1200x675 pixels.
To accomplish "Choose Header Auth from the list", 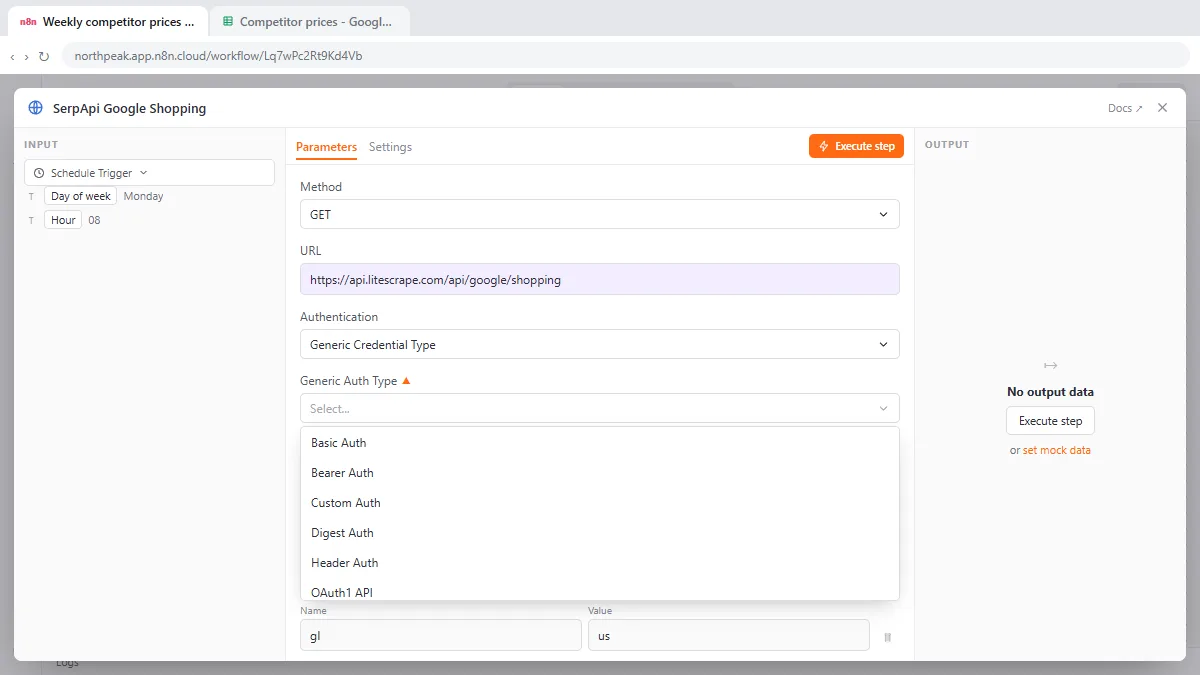I will tap(600, 563).
